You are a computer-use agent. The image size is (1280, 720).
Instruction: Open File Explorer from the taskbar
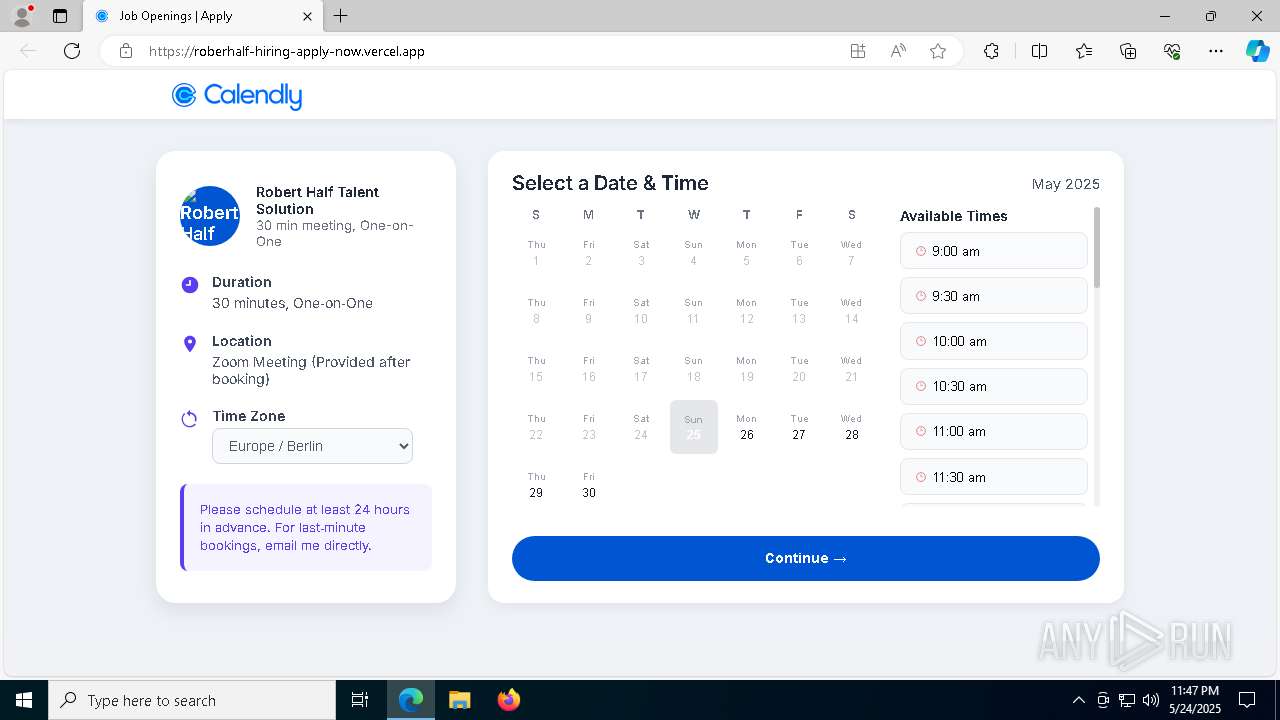459,700
